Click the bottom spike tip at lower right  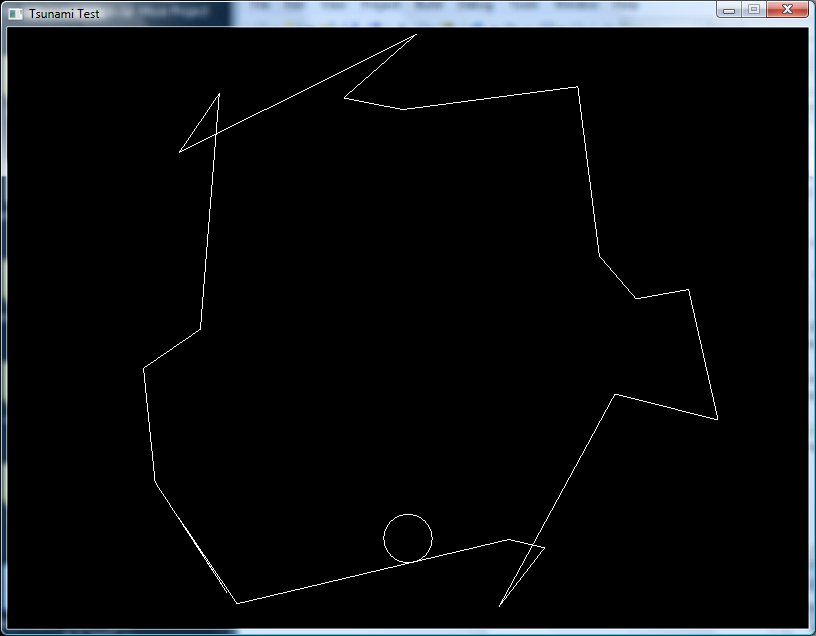point(500,606)
